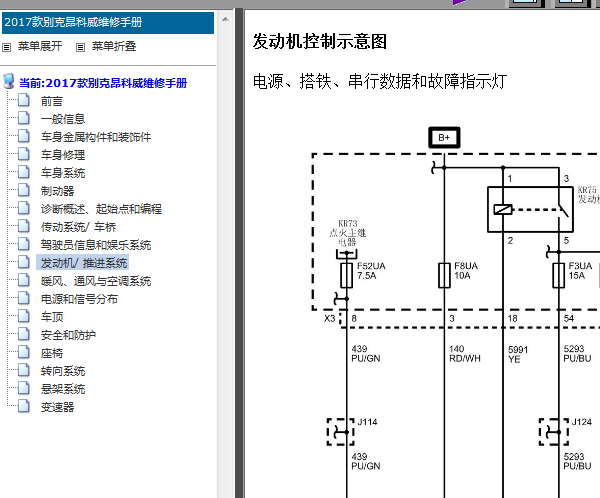Click the 5991 YE wire label
Image resolution: width=600 pixels, height=498 pixels.
[x=518, y=354]
